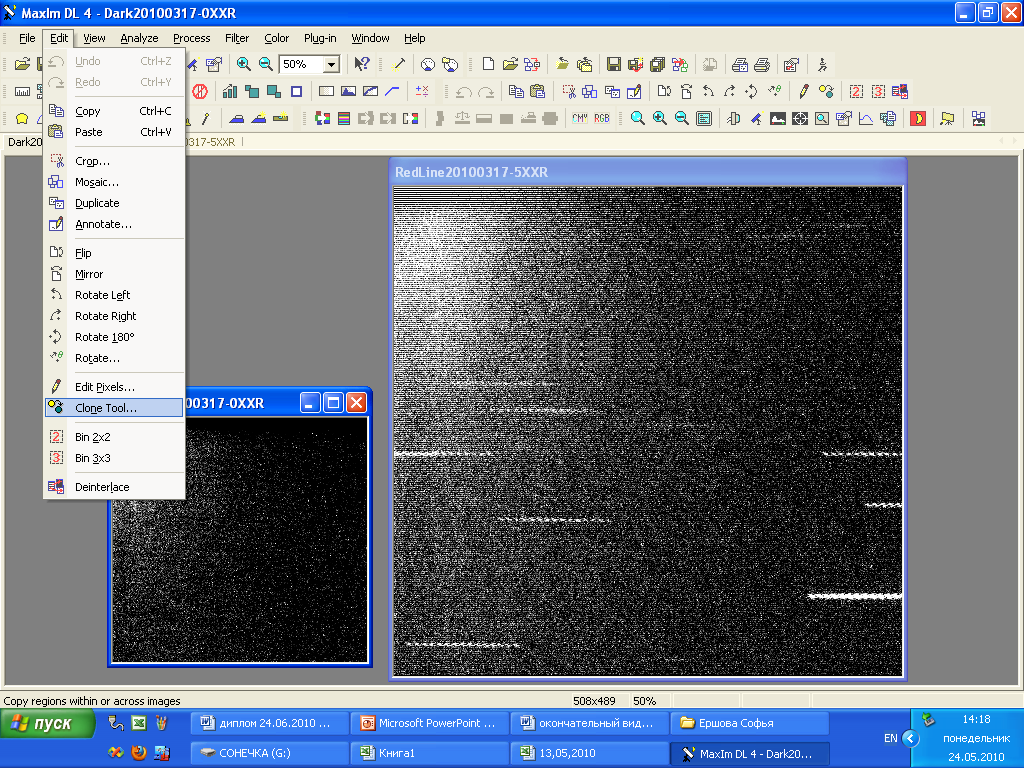The height and width of the screenshot is (768, 1024).
Task: Open the zoom percentage dropdown
Action: [331, 64]
